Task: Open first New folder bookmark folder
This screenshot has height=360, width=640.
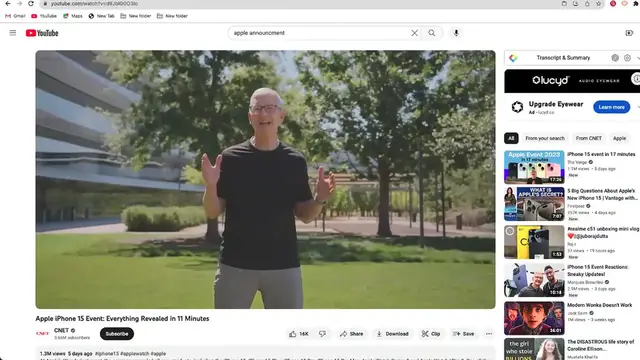Action: 136,16
